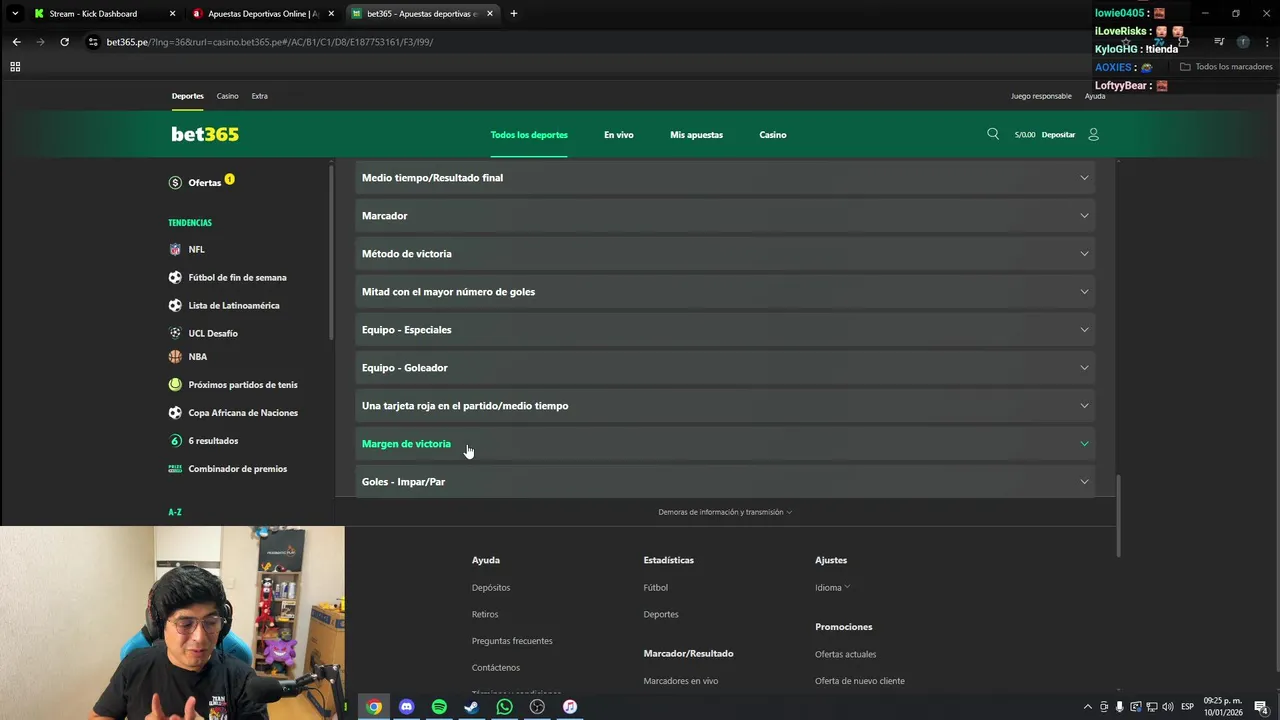Open Copa Africana de Naciones
The width and height of the screenshot is (1280, 720).
pos(243,412)
